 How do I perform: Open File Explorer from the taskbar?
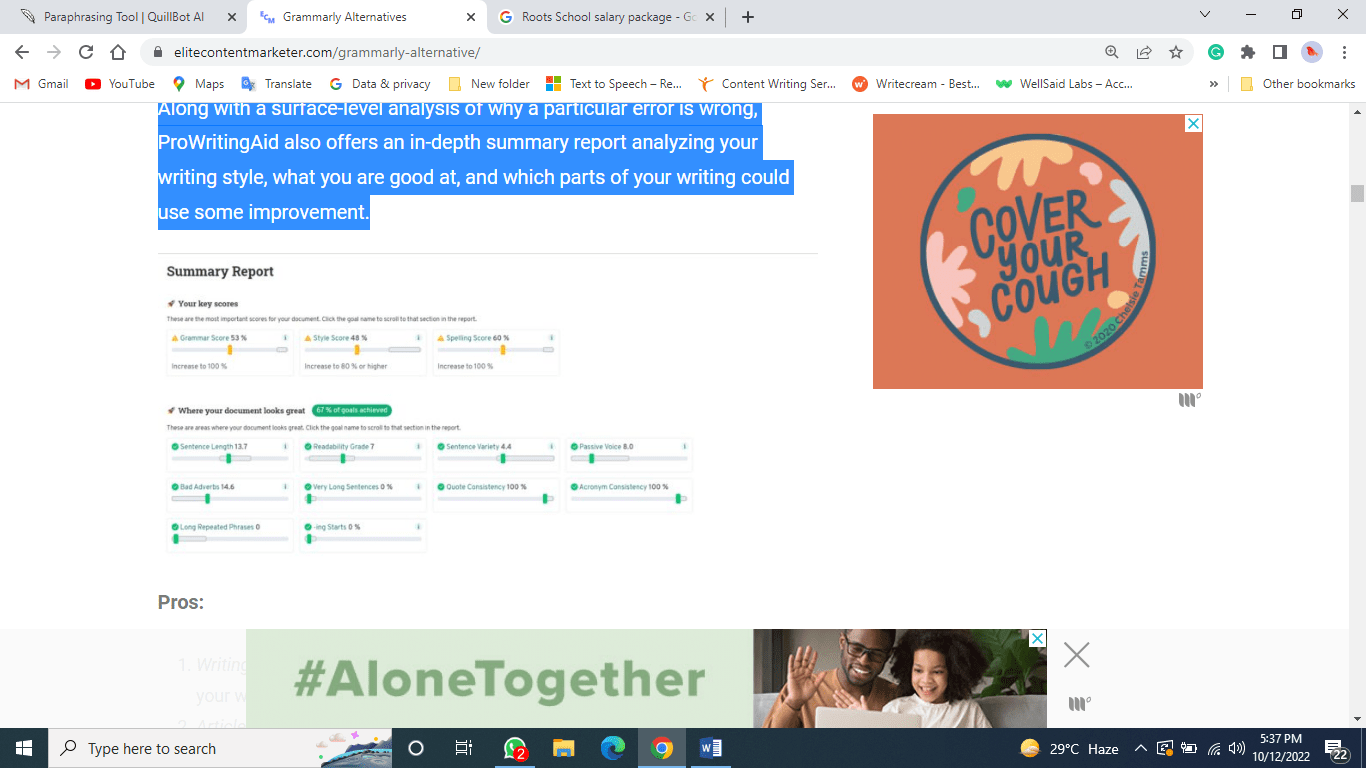(564, 748)
